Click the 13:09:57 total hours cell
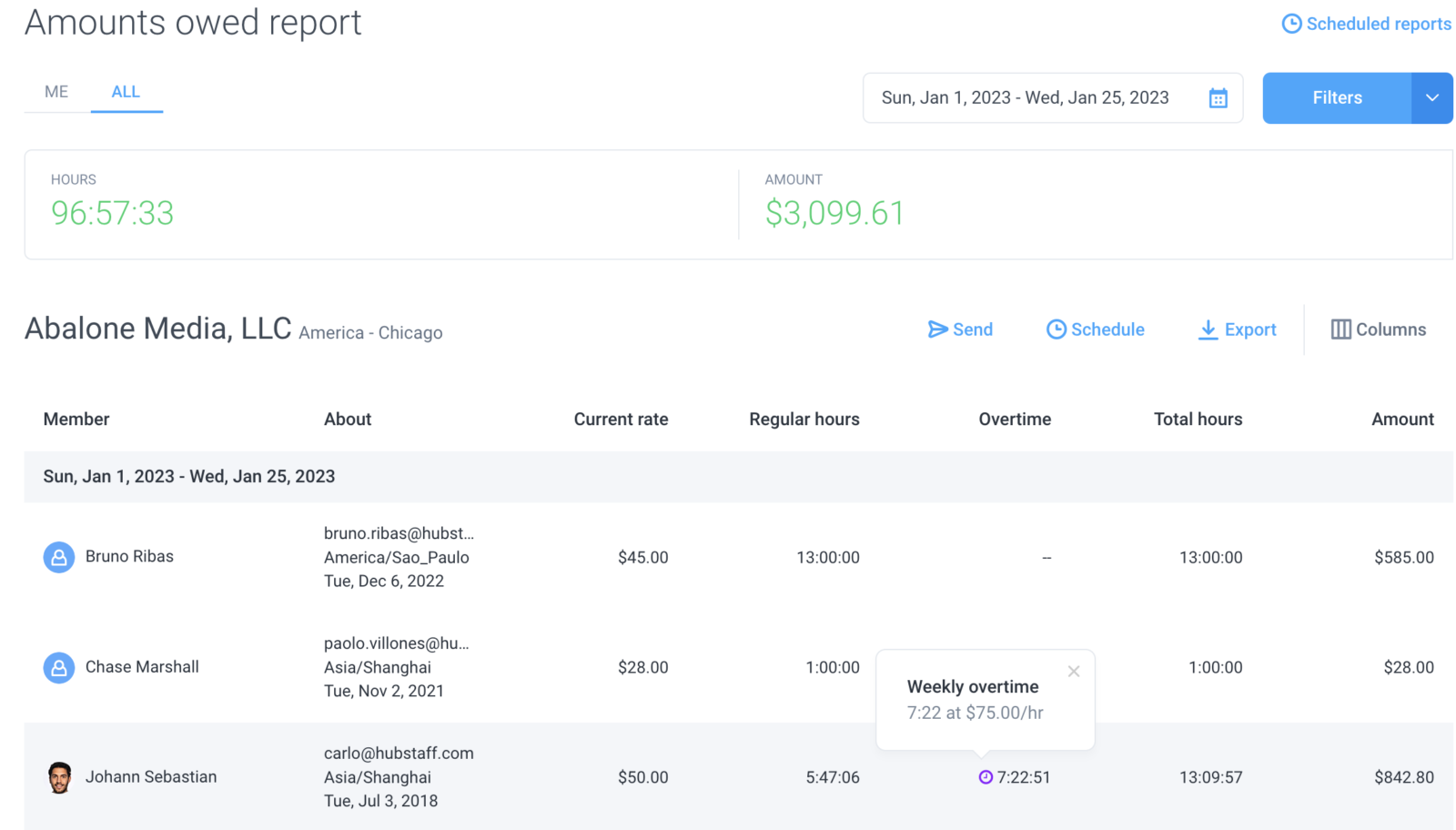The image size is (1456, 830). click(x=1210, y=778)
